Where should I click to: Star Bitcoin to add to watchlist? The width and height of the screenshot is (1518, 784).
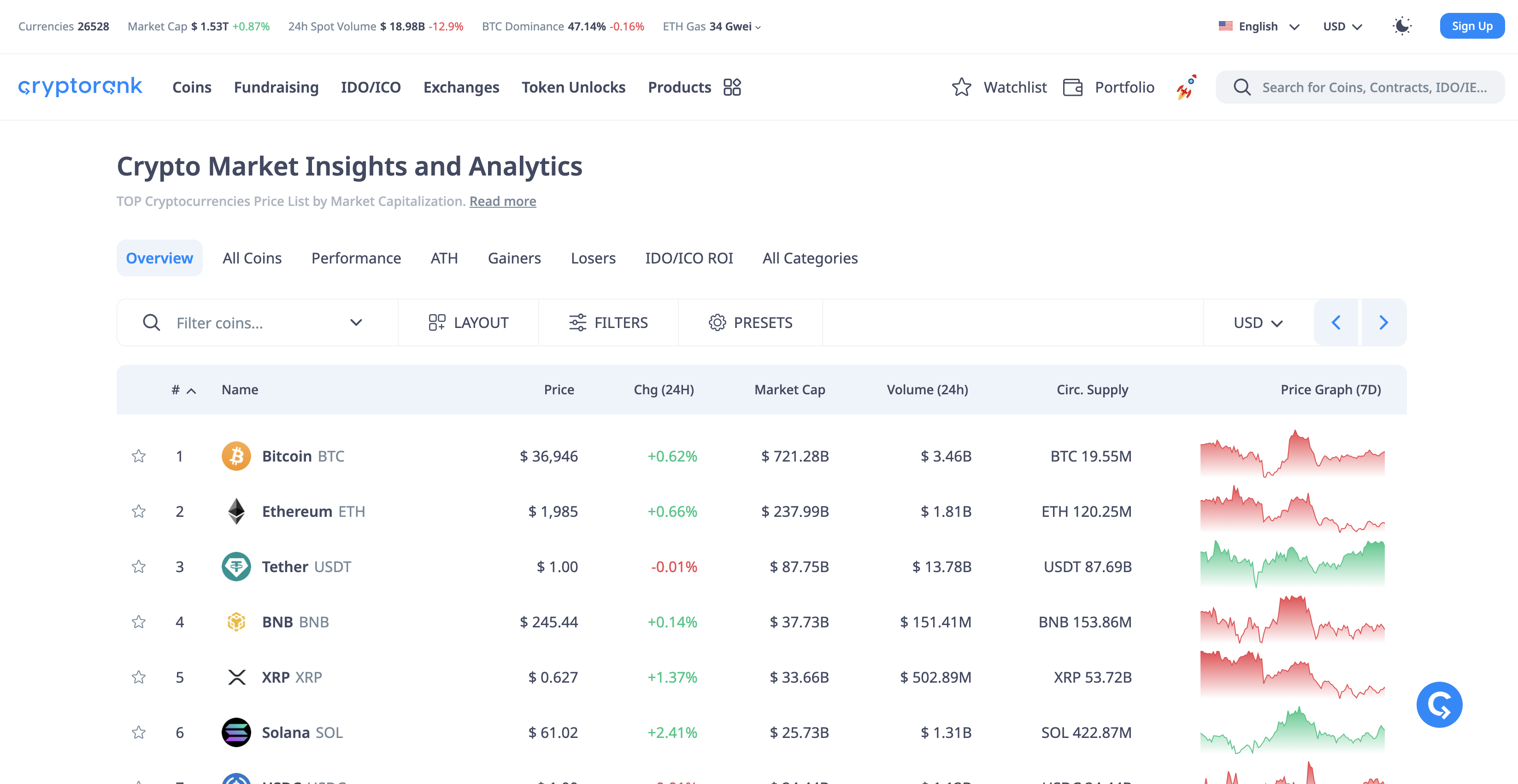pos(139,456)
